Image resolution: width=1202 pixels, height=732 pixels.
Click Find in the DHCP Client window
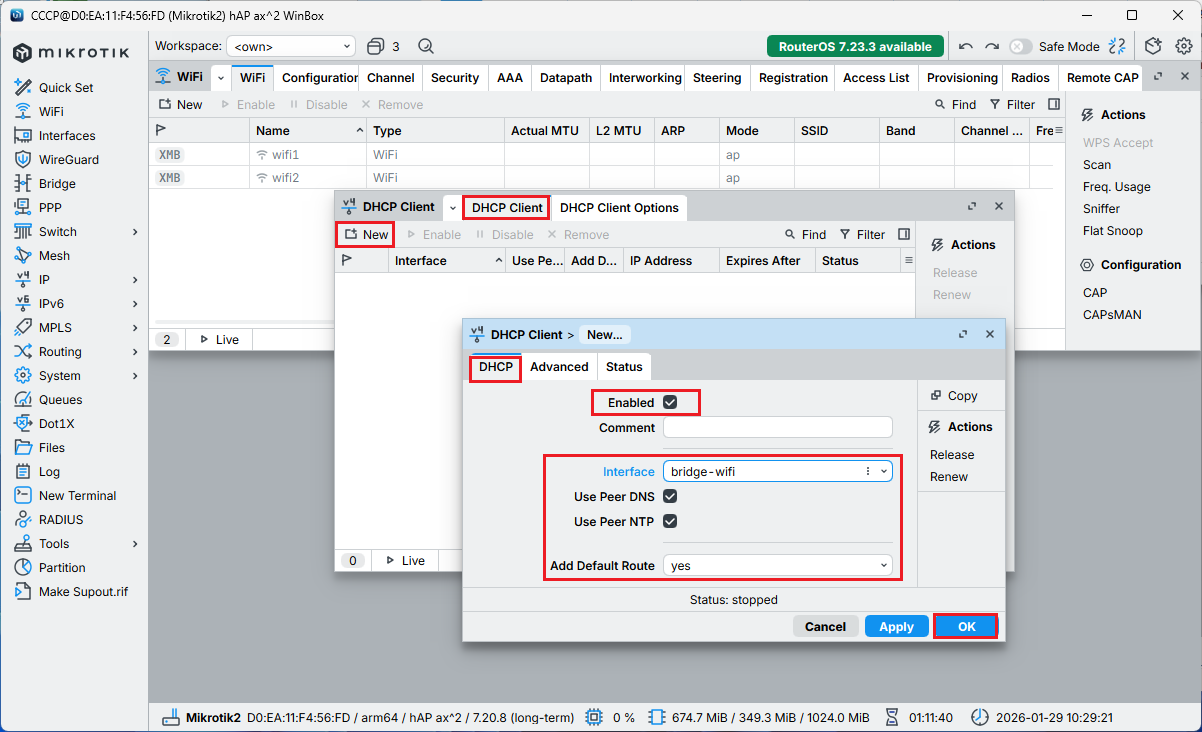tap(805, 234)
